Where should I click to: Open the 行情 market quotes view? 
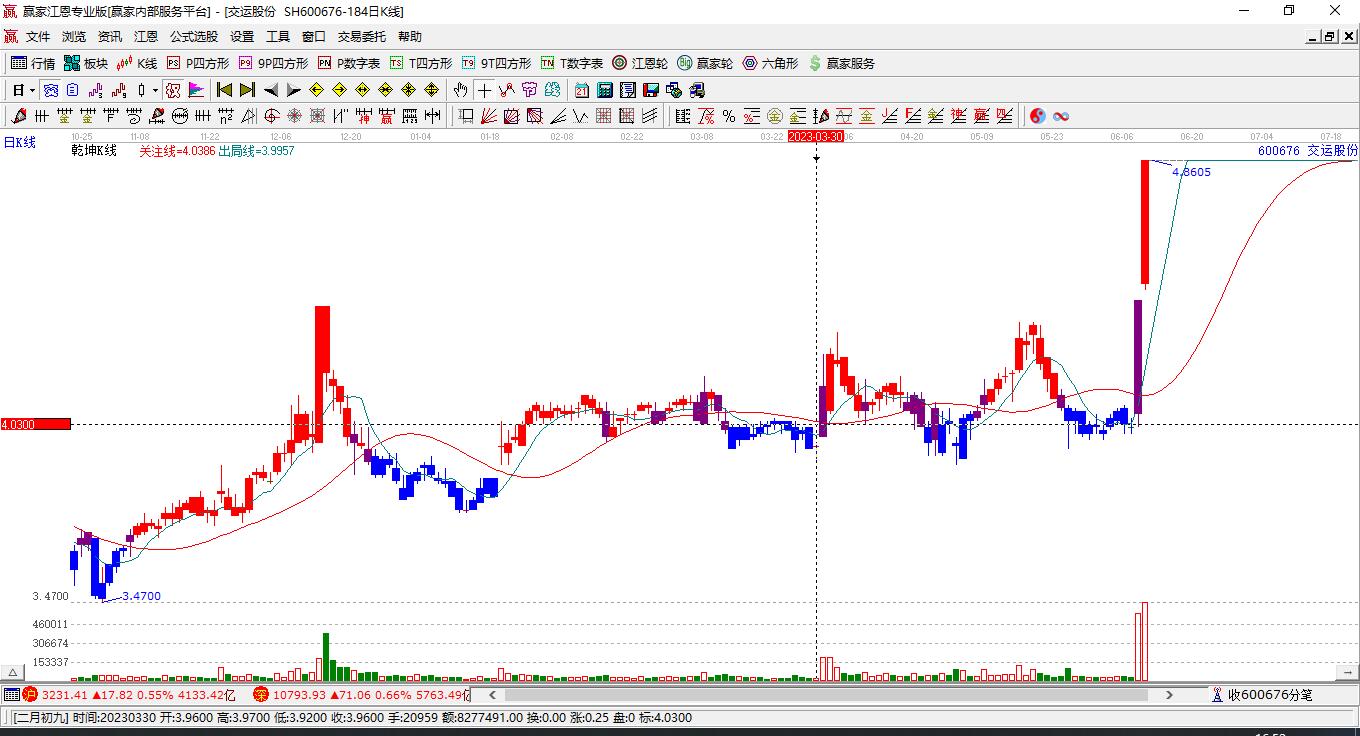coord(32,63)
